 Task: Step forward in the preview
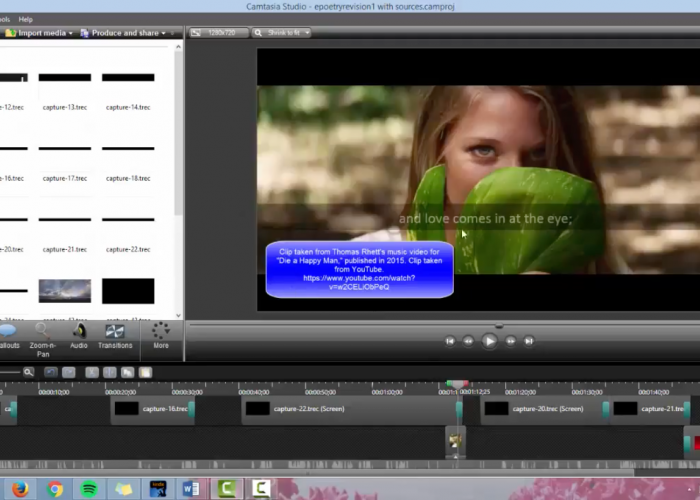[510, 341]
